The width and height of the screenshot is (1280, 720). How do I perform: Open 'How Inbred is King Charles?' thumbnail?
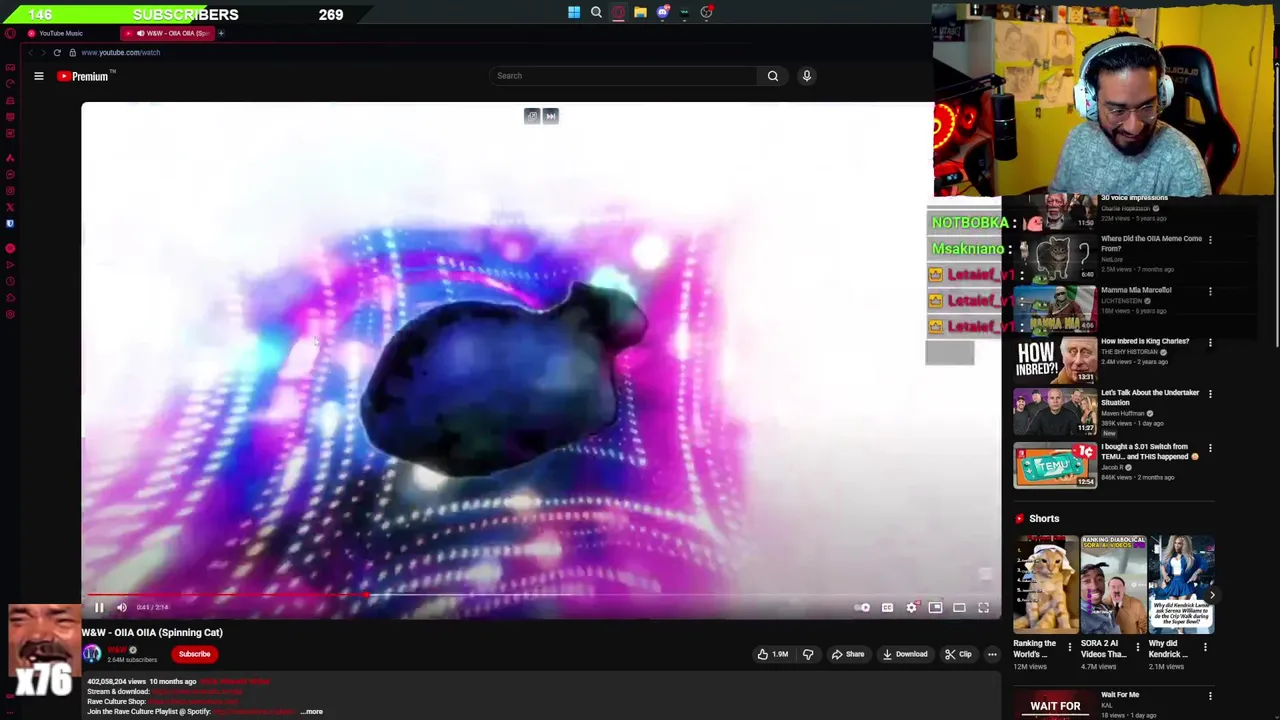pyautogui.click(x=1054, y=359)
